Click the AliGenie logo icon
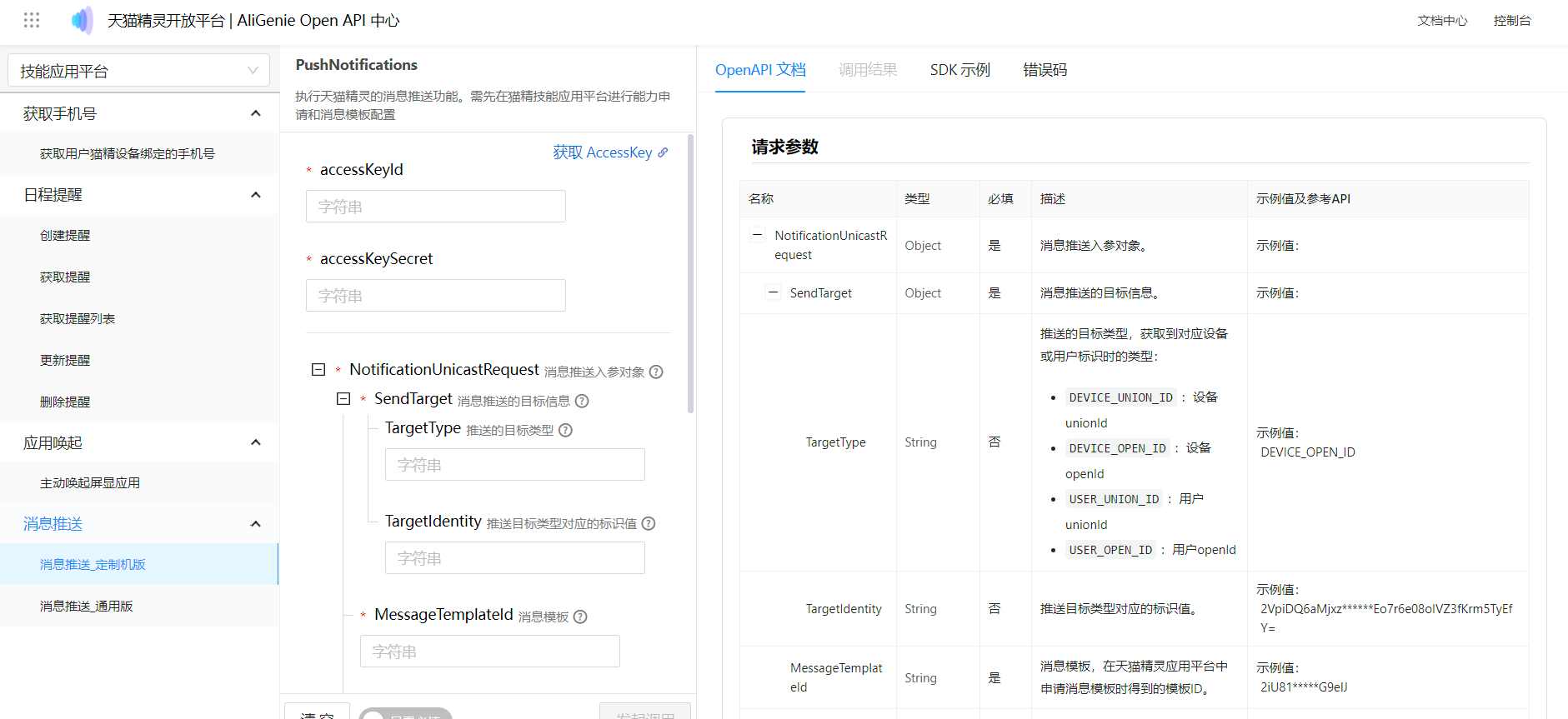Screen dimensions: 1568x719 (x=83, y=20)
